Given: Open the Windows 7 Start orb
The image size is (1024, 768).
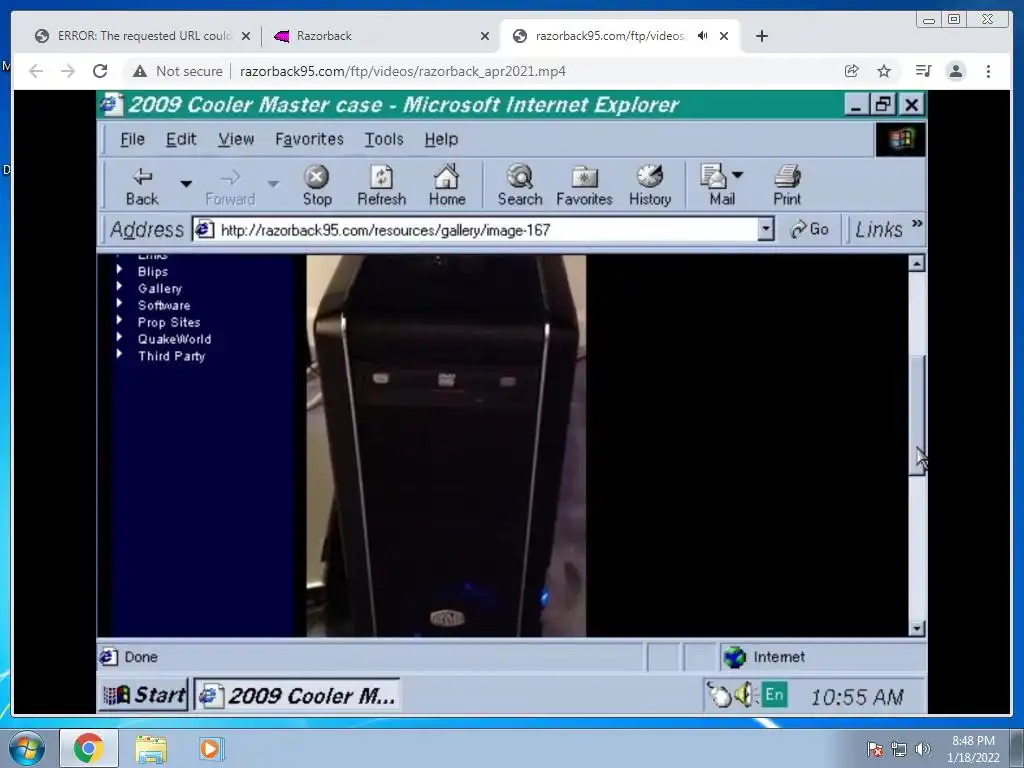Looking at the screenshot, I should tap(26, 748).
